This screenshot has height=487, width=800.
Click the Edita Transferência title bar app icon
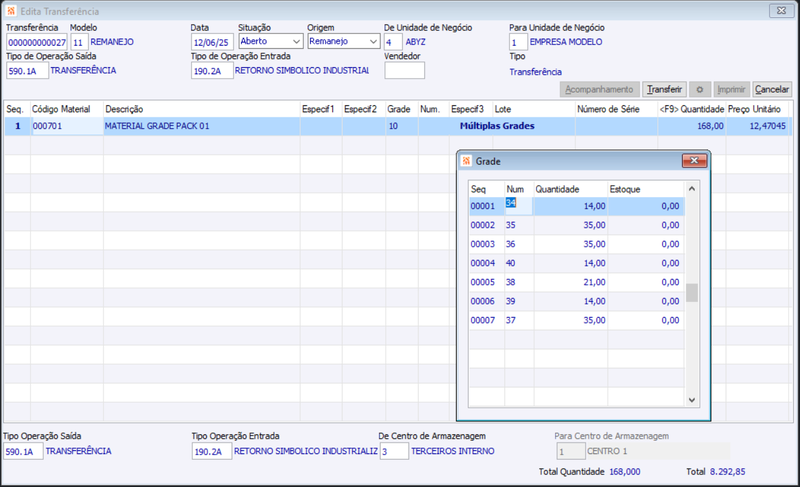pos(11,11)
